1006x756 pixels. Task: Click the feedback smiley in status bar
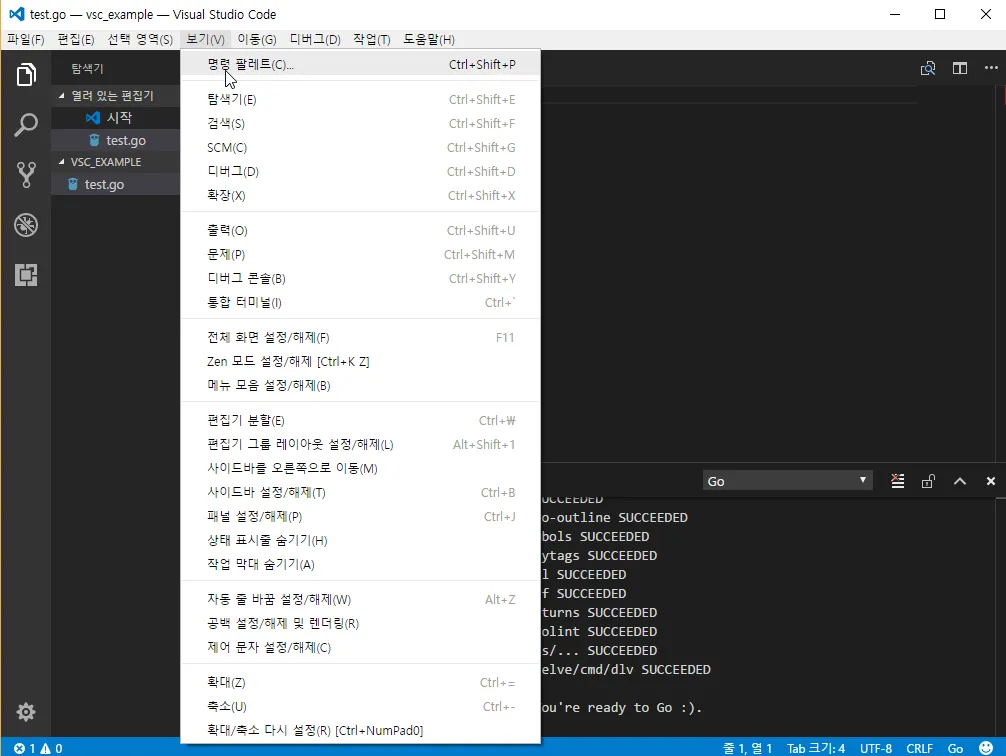(x=986, y=748)
